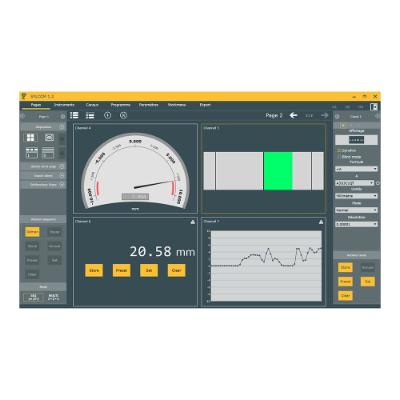Go to next page with grey right arrow
The width and height of the screenshot is (400, 400).
point(324,115)
